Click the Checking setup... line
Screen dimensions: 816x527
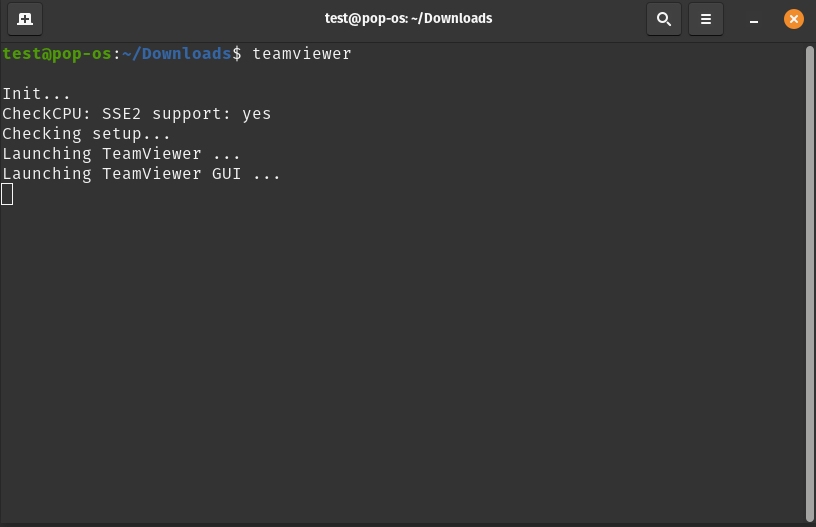[86, 134]
